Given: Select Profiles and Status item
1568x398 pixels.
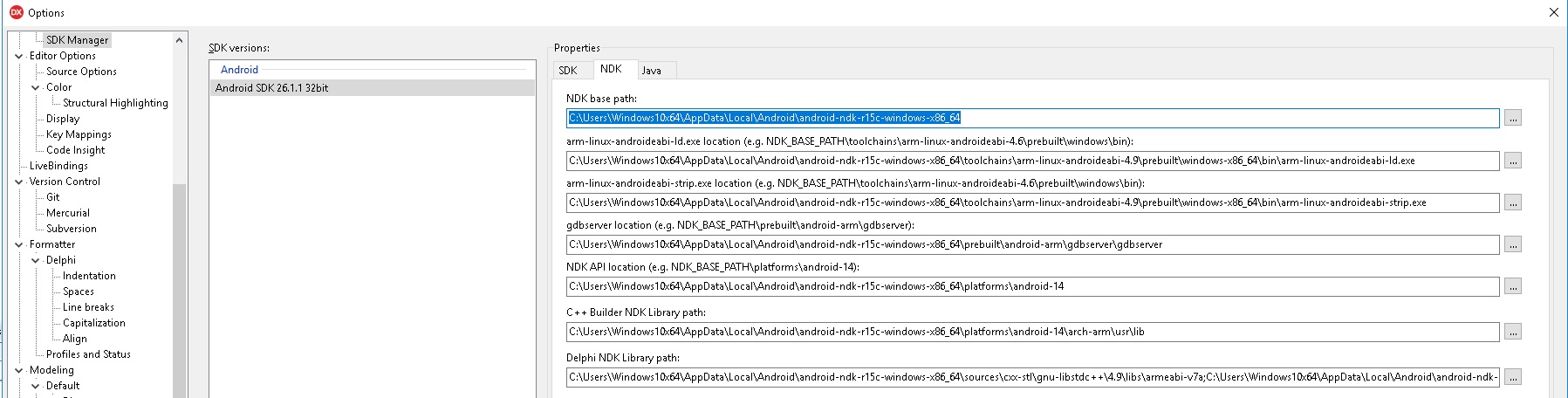Looking at the screenshot, I should click(x=88, y=354).
